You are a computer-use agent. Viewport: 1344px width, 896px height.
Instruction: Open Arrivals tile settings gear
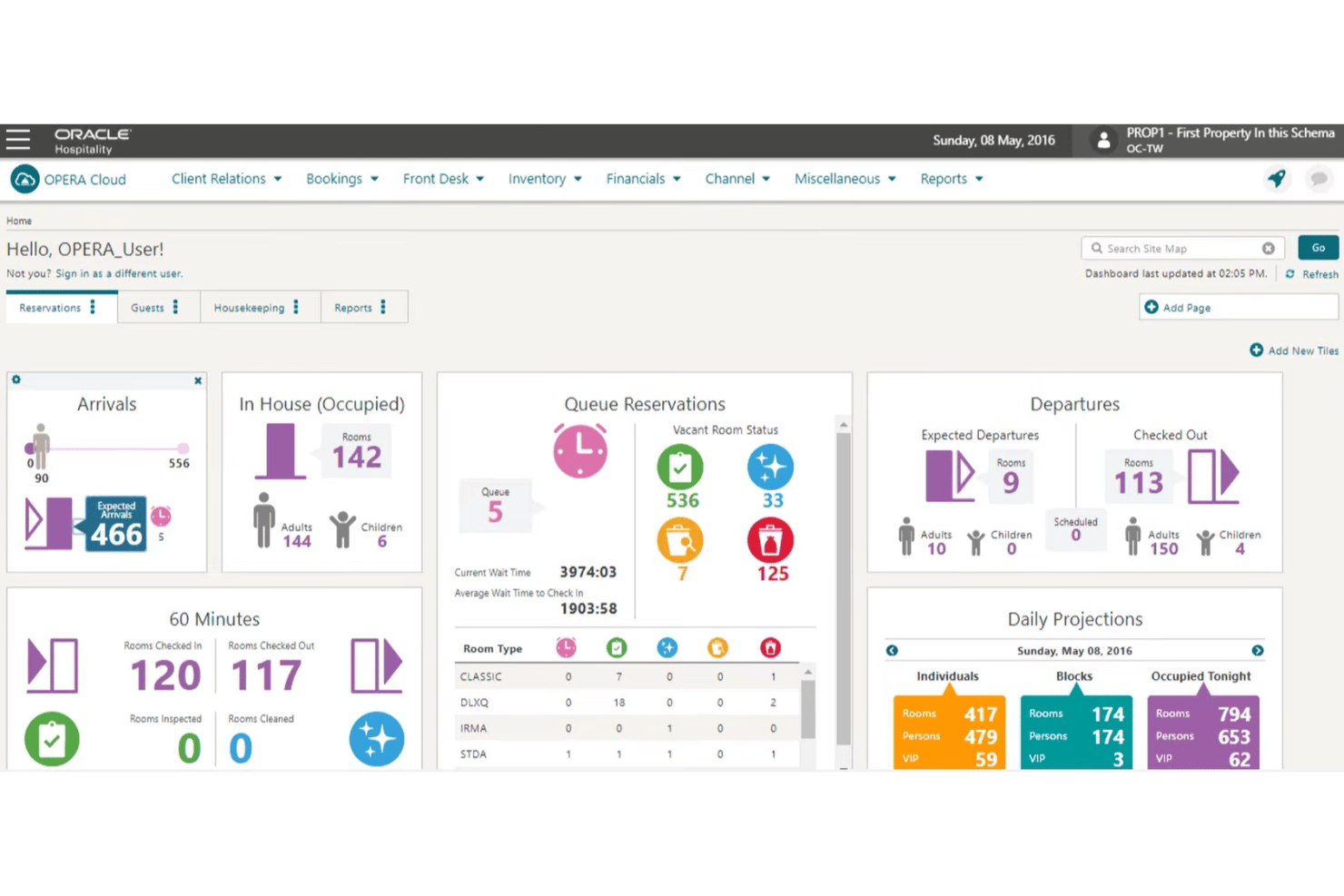(16, 379)
